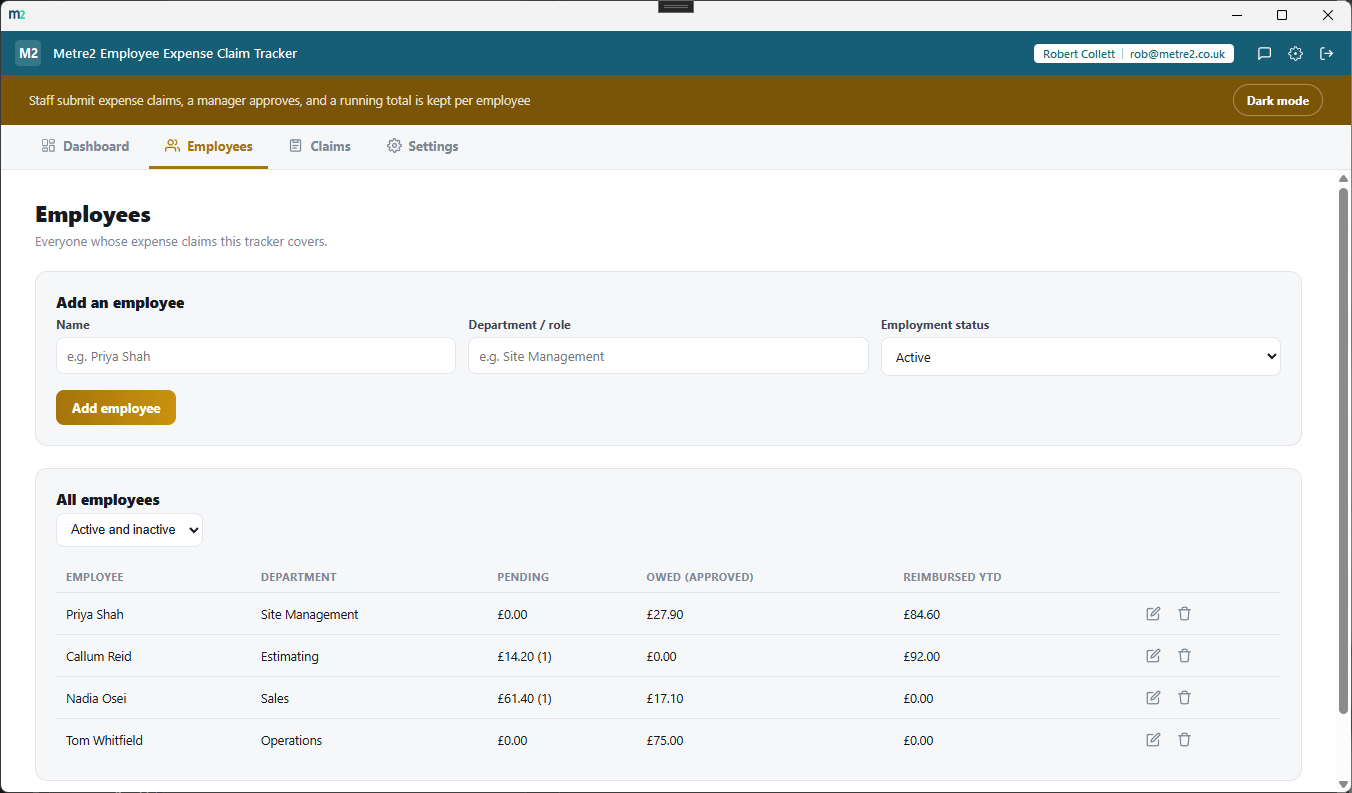Open the feedback chat icon in header
Image resolution: width=1352 pixels, height=793 pixels.
[x=1264, y=54]
